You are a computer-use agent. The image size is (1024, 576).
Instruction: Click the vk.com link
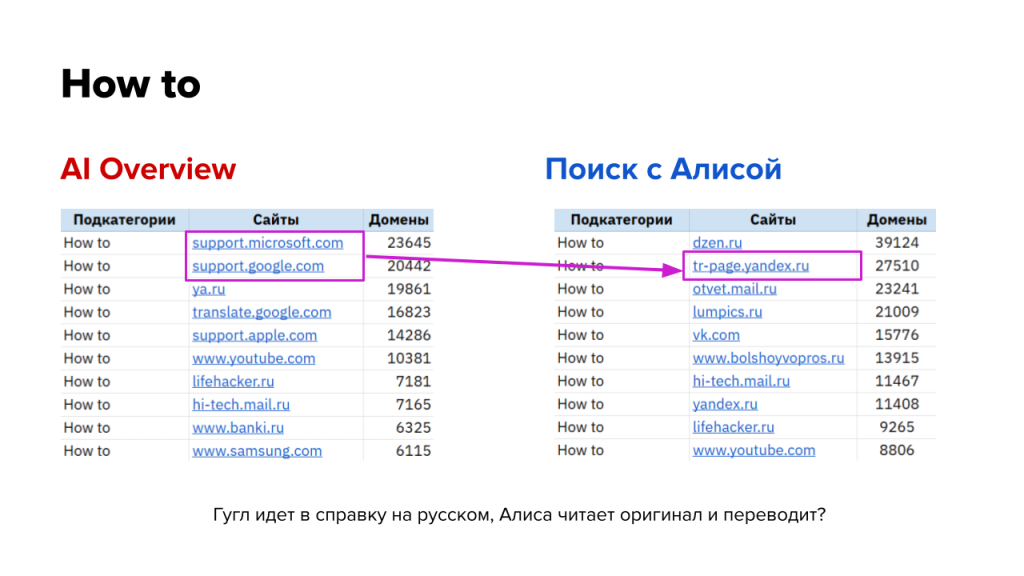[x=716, y=335]
